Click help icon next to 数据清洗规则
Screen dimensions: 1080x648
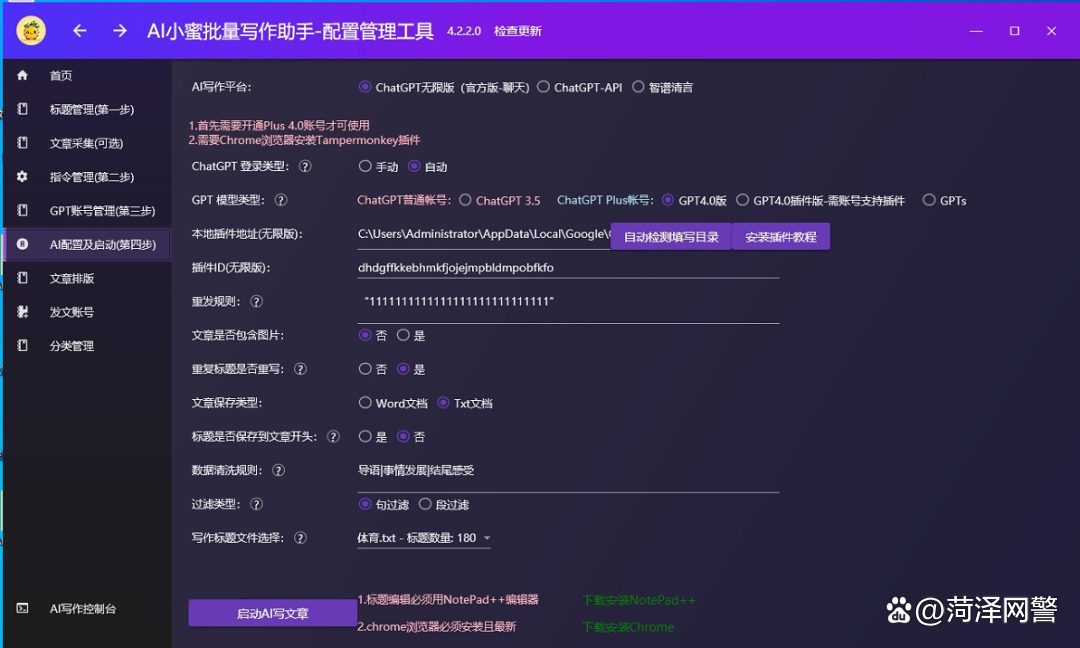click(278, 470)
